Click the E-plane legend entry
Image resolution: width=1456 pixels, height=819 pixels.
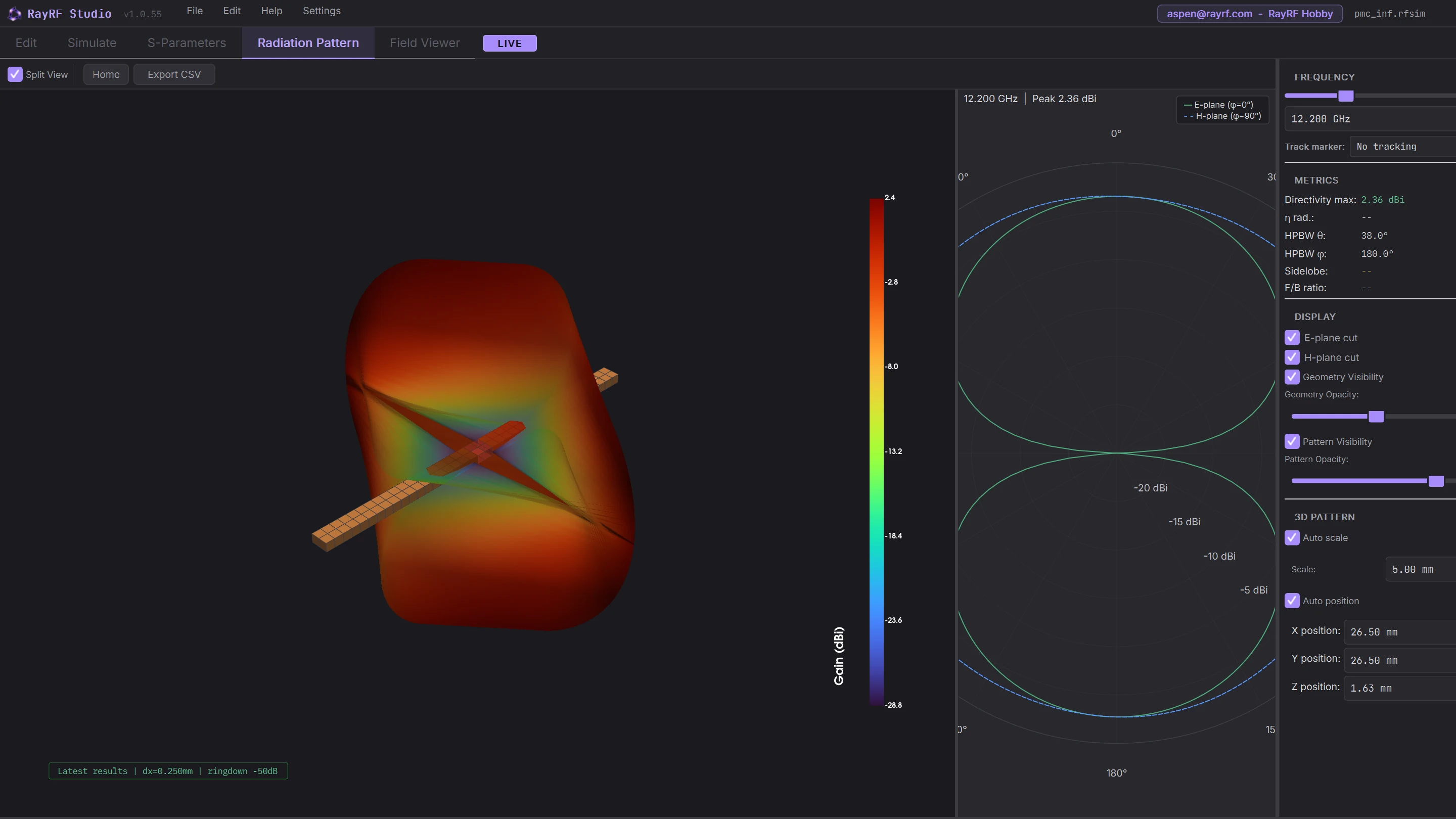[1218, 105]
